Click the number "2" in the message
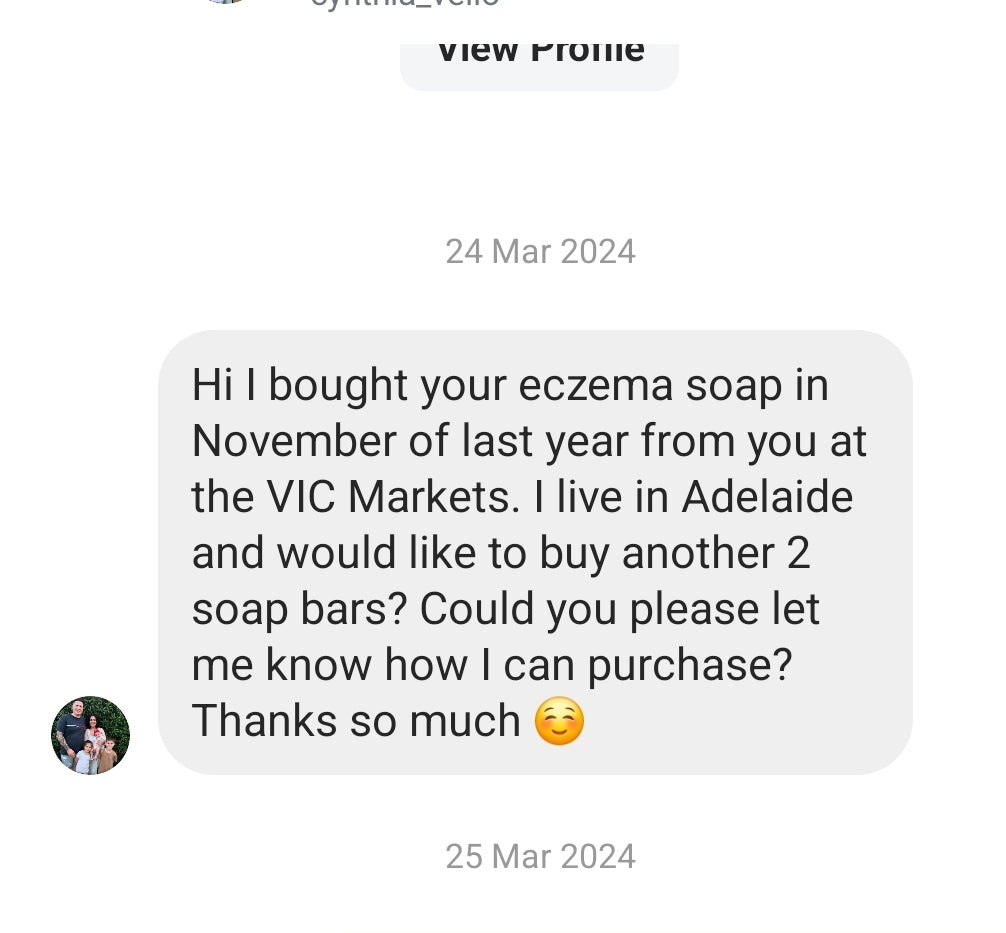 (798, 554)
